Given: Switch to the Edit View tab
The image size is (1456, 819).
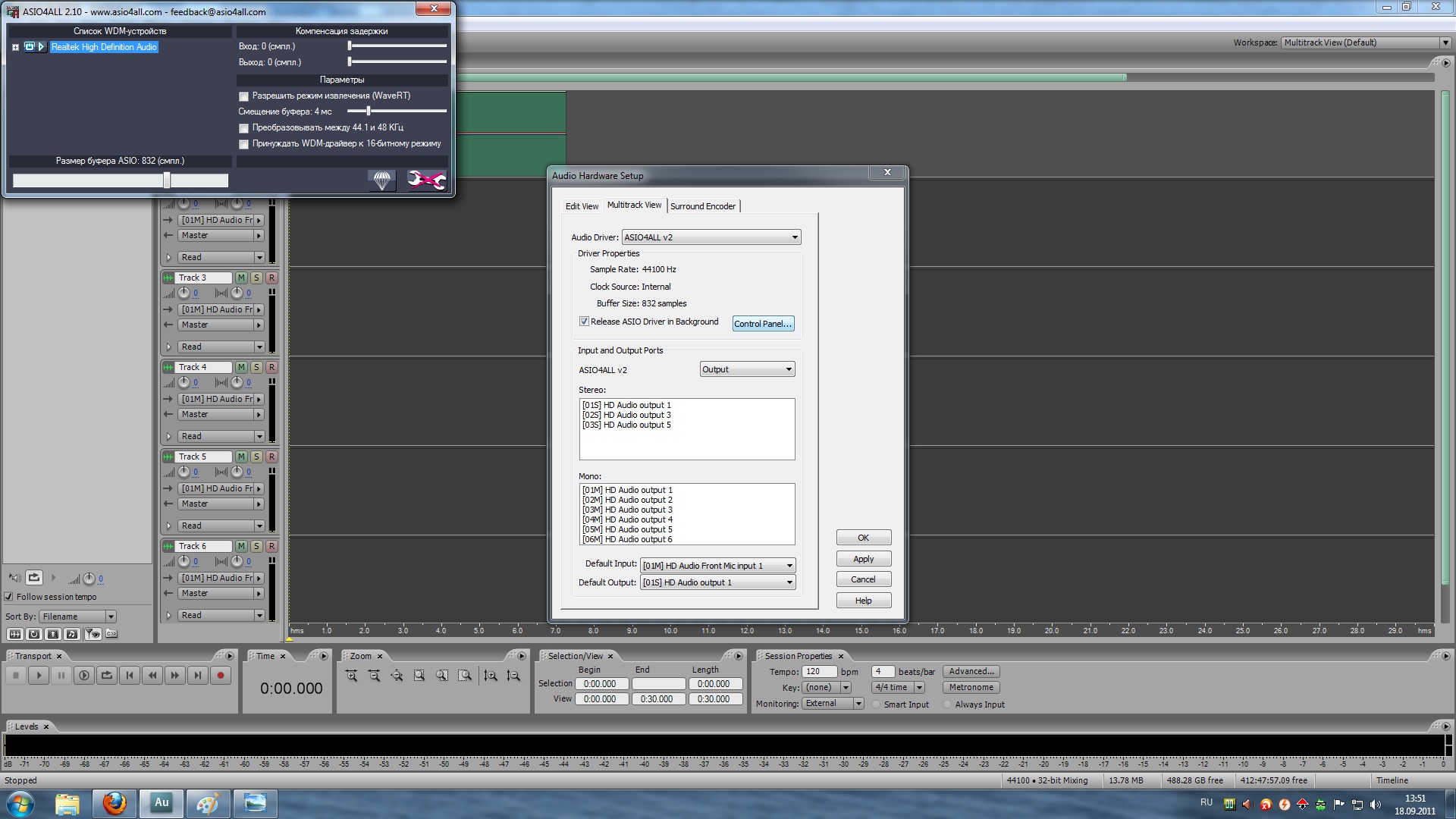Looking at the screenshot, I should tap(582, 206).
